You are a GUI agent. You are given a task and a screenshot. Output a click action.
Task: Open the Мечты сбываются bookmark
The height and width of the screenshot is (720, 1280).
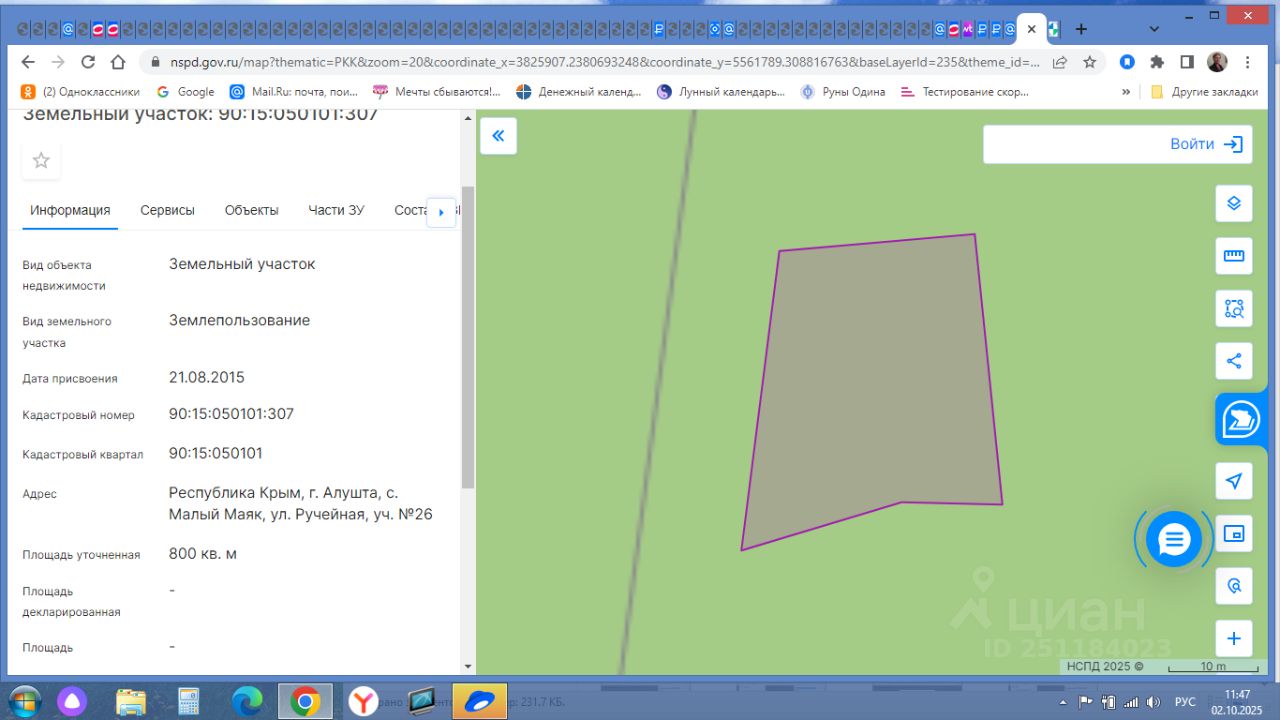tap(437, 91)
